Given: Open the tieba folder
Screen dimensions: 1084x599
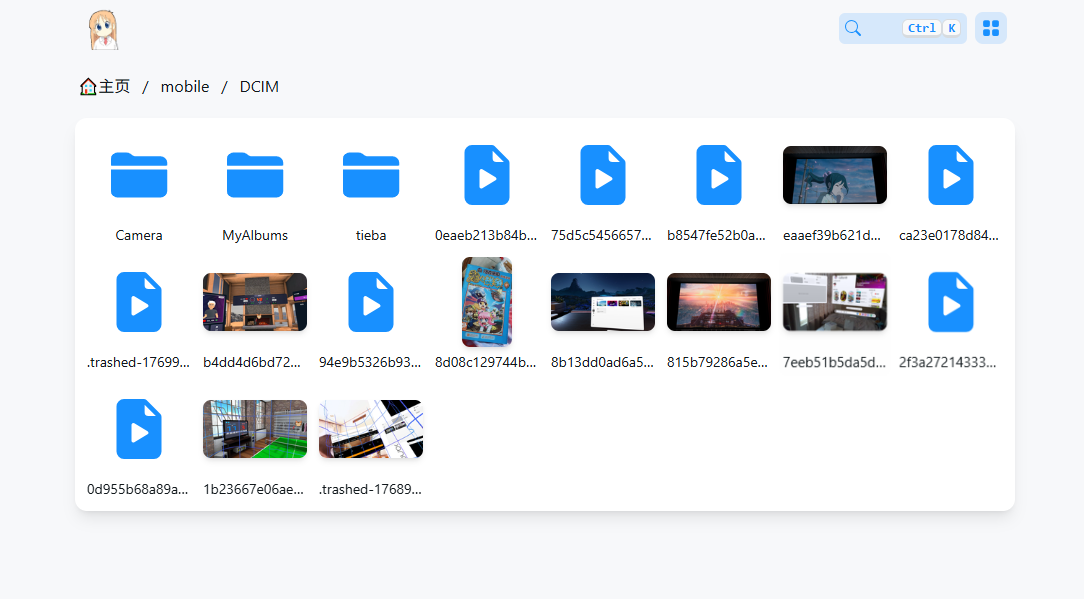Looking at the screenshot, I should tap(371, 176).
